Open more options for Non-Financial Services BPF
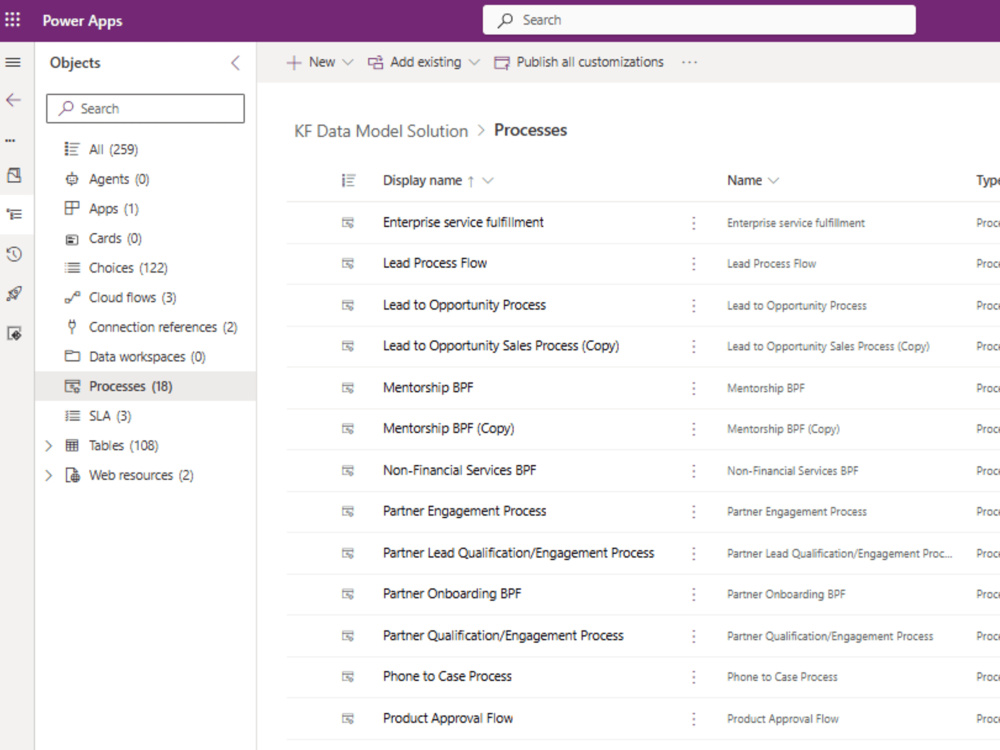 [694, 471]
